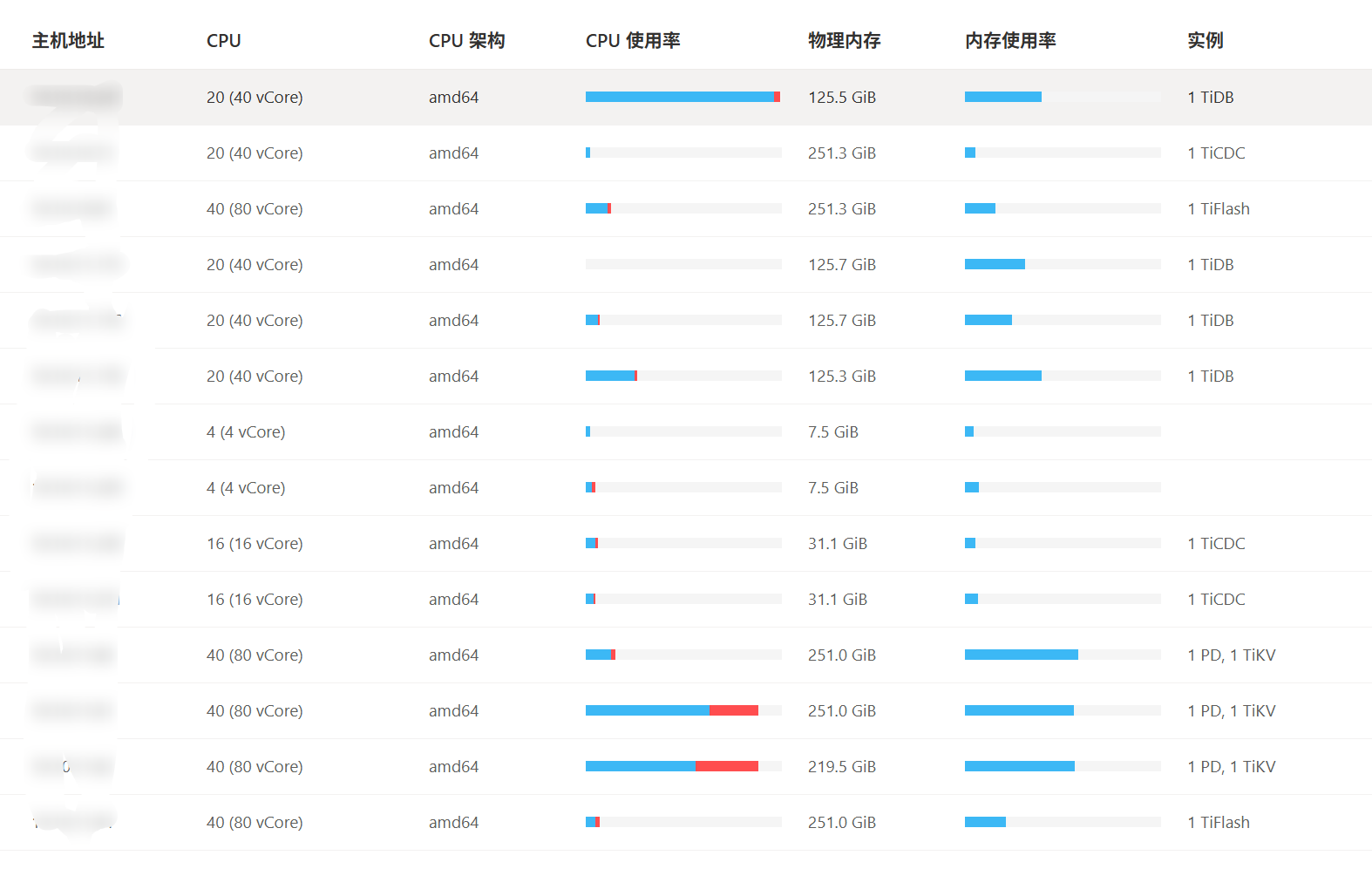Click the CPU column header

pyautogui.click(x=223, y=40)
